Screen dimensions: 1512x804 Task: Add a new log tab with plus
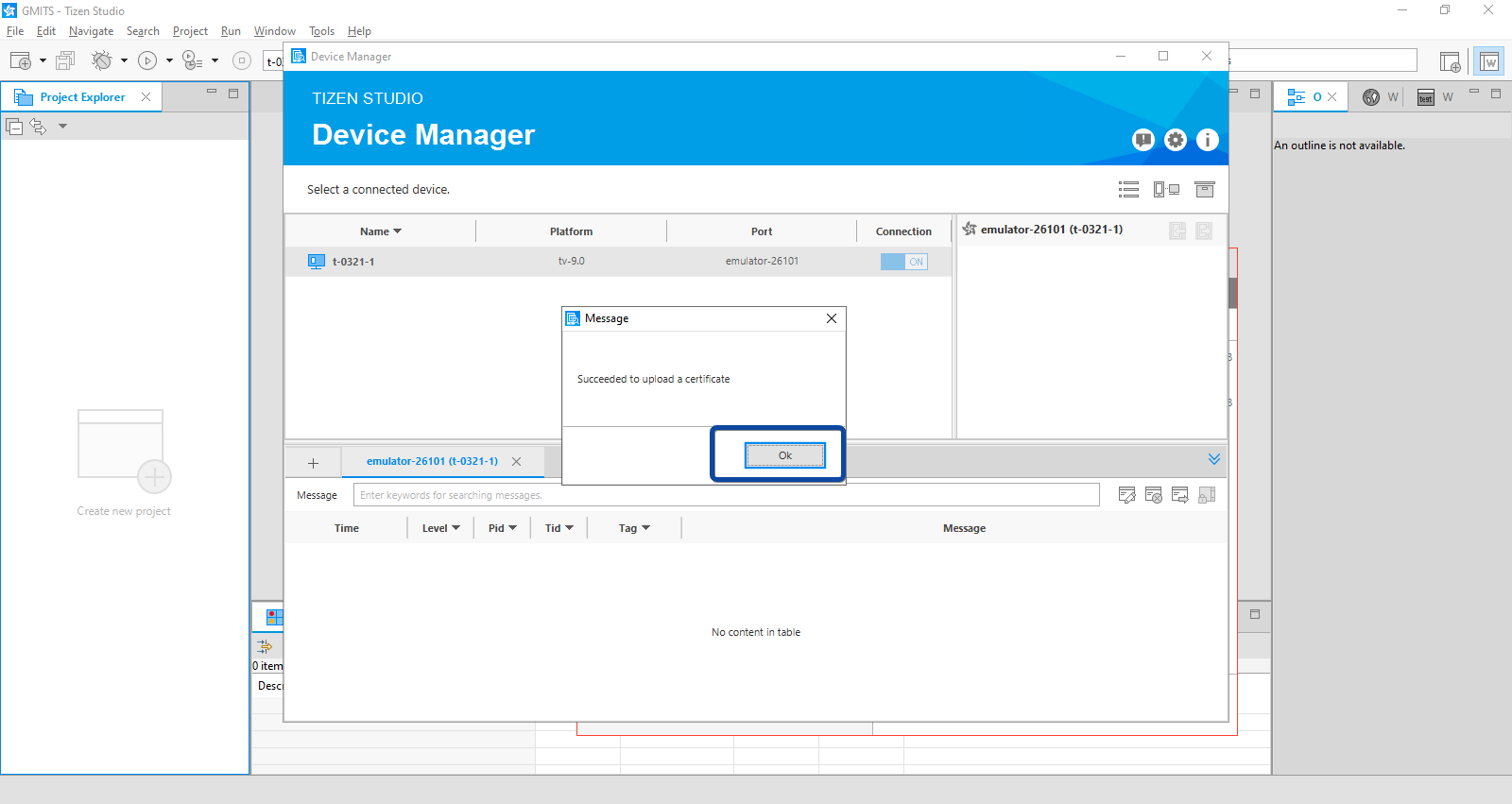click(313, 463)
